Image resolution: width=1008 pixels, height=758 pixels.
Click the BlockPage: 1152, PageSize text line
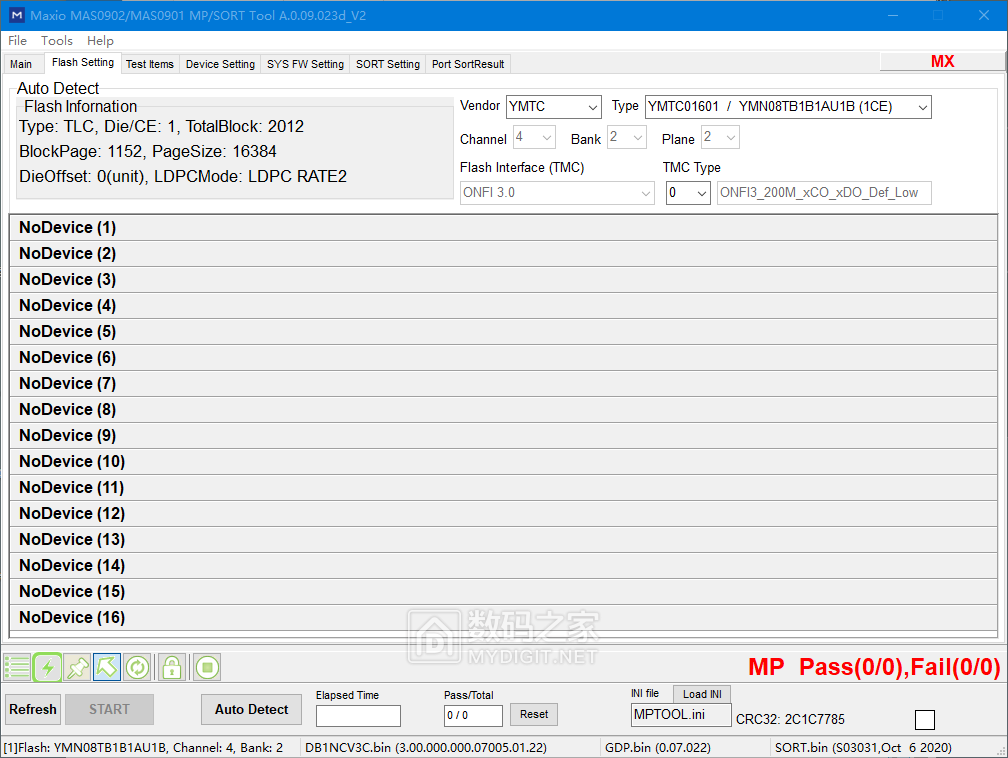point(148,152)
